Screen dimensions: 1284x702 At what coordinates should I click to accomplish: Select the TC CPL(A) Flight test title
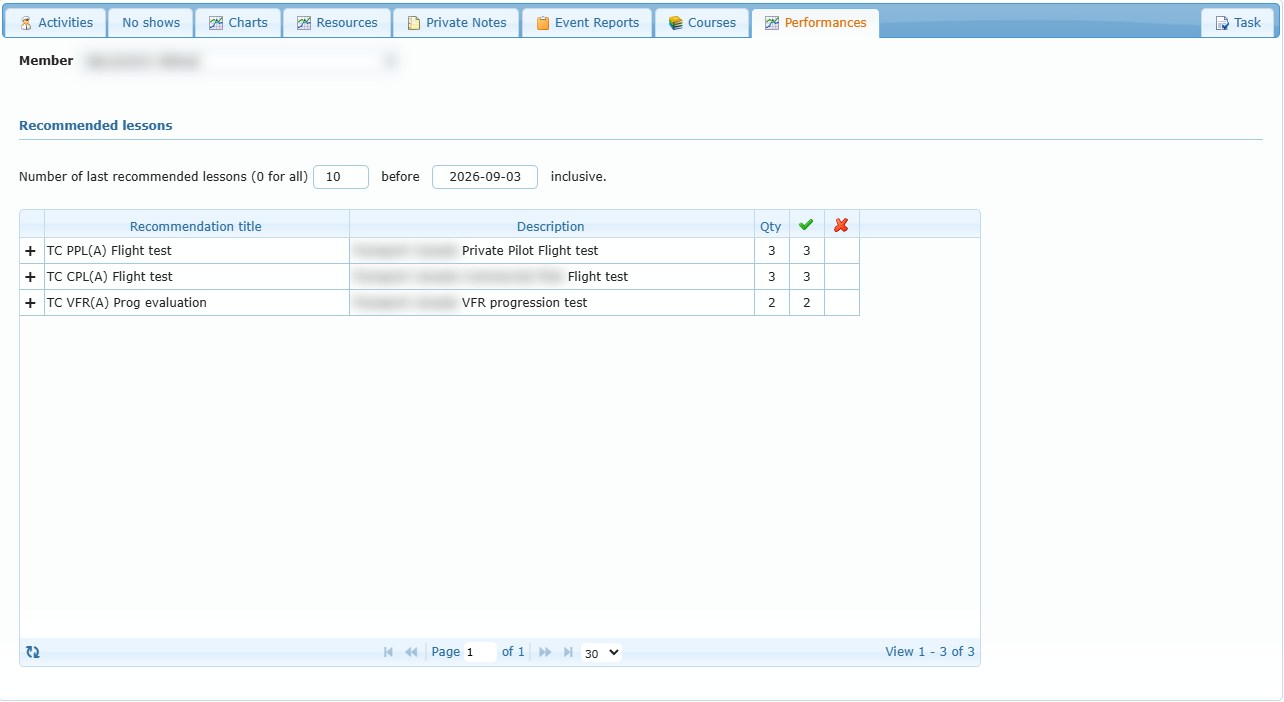point(109,277)
